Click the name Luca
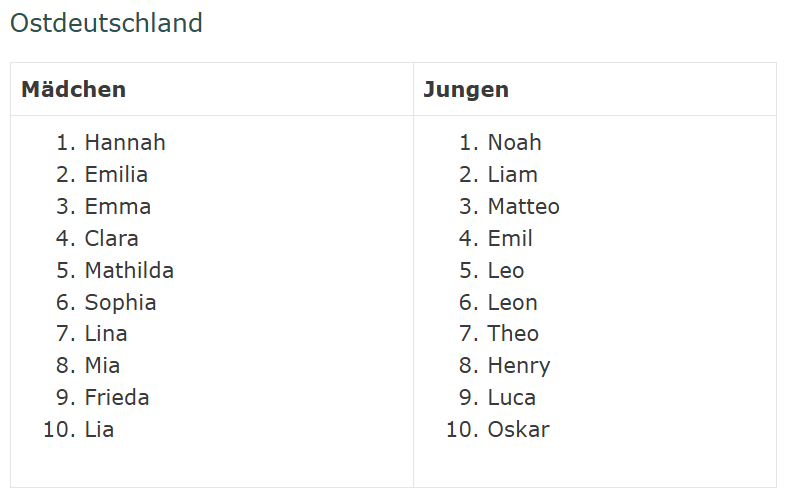The height and width of the screenshot is (498, 788). click(511, 398)
